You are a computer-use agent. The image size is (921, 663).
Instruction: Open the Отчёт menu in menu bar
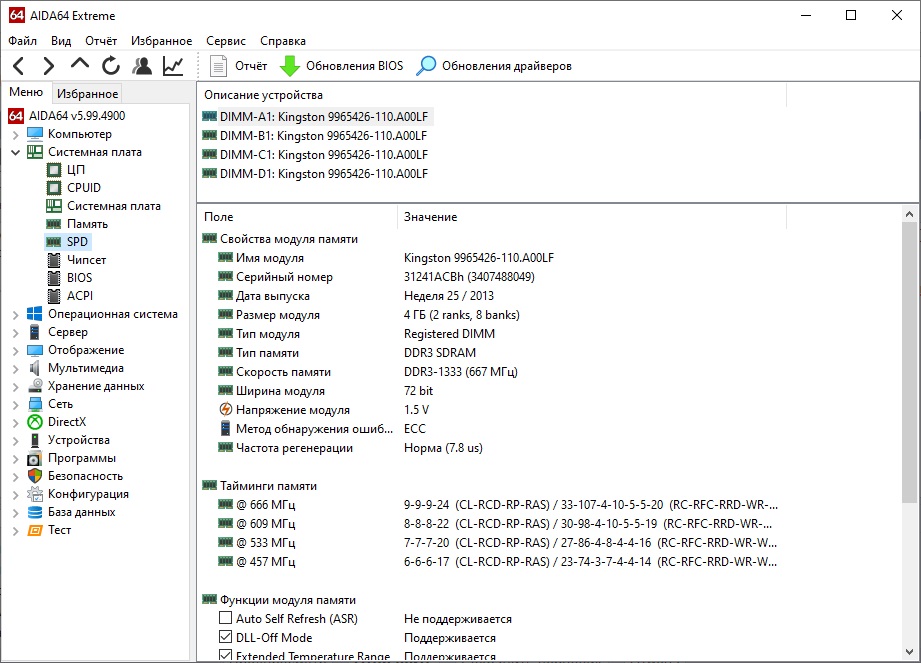click(x=101, y=41)
